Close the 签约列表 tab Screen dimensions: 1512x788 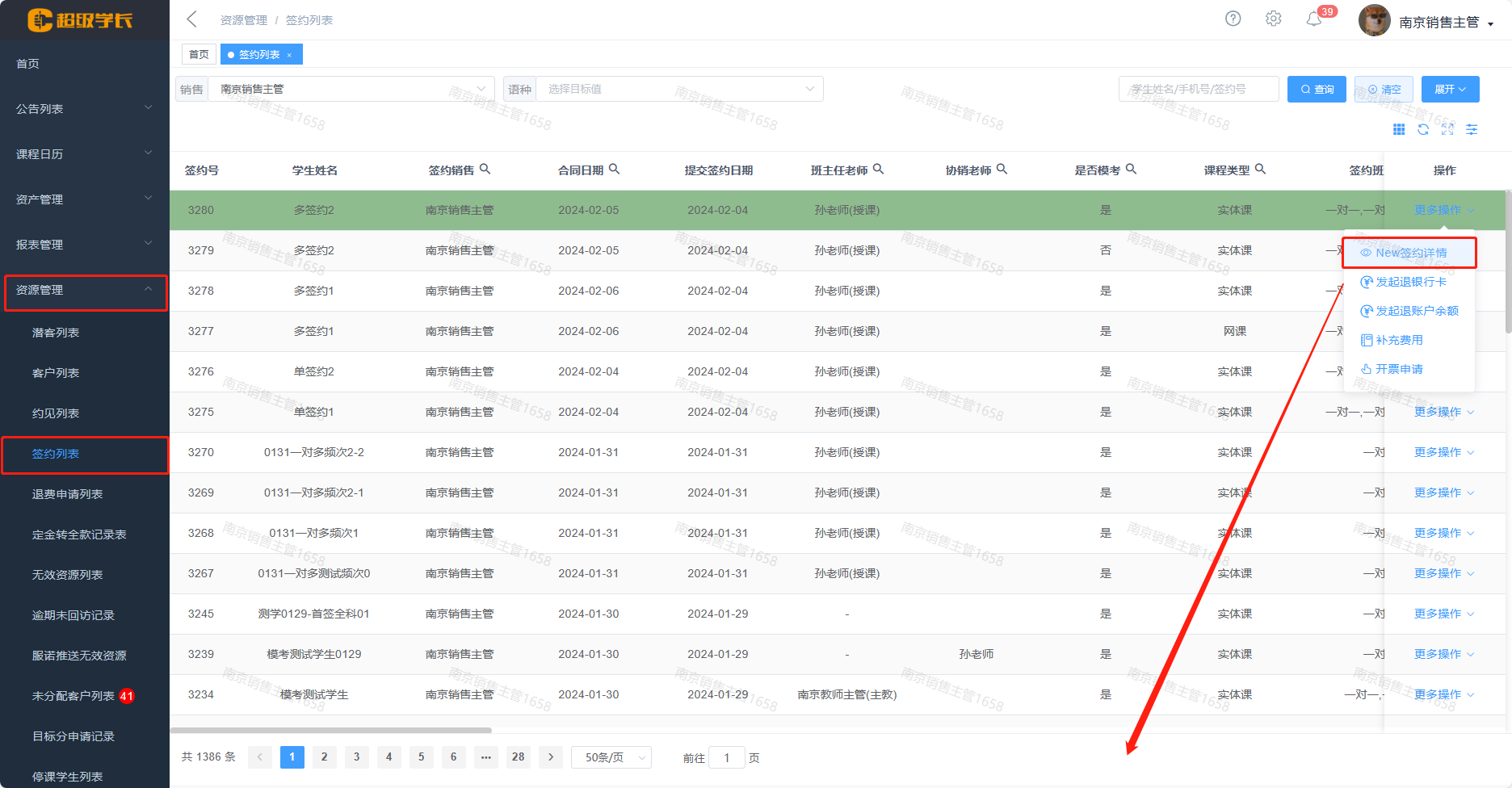(289, 55)
